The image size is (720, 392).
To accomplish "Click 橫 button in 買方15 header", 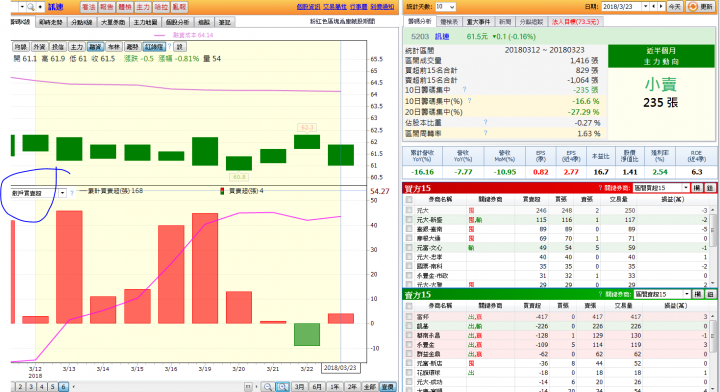I will pos(697,188).
